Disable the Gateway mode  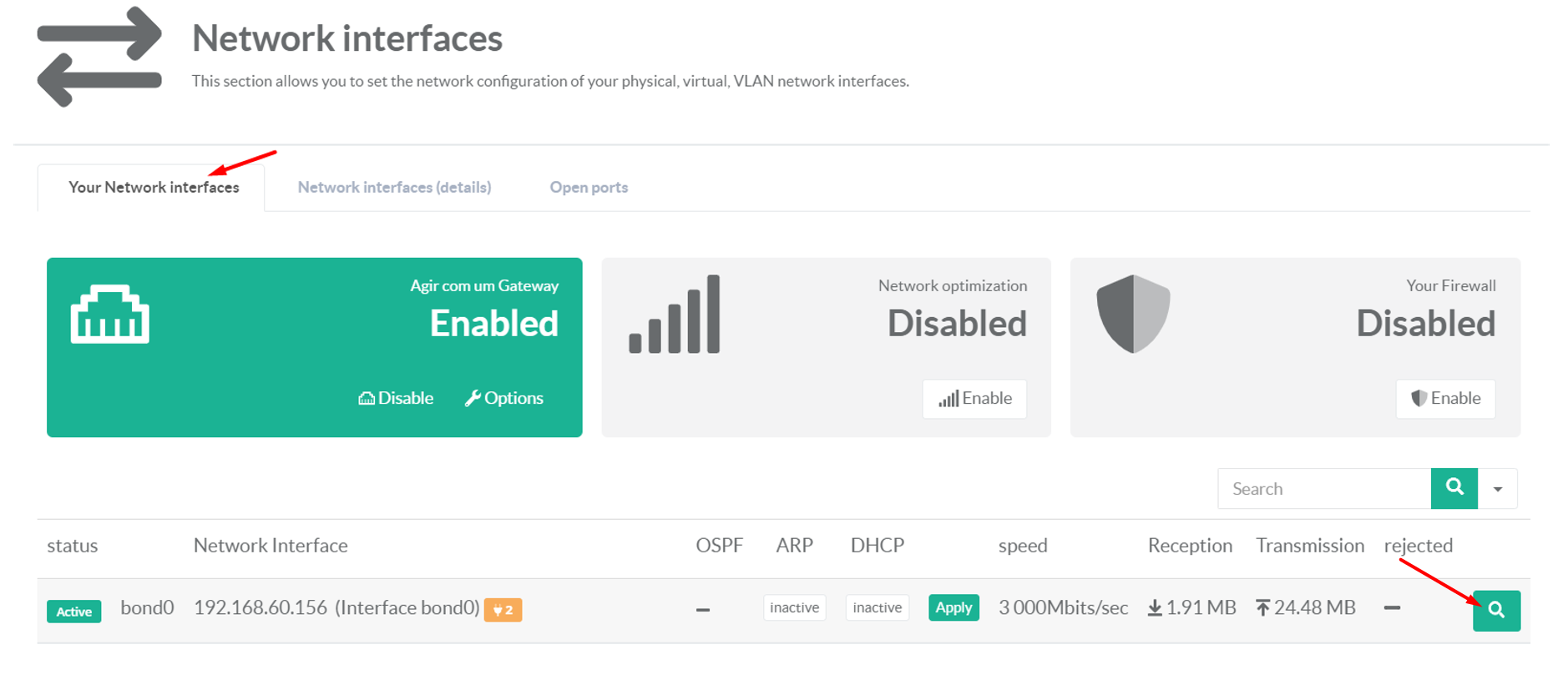pos(396,398)
